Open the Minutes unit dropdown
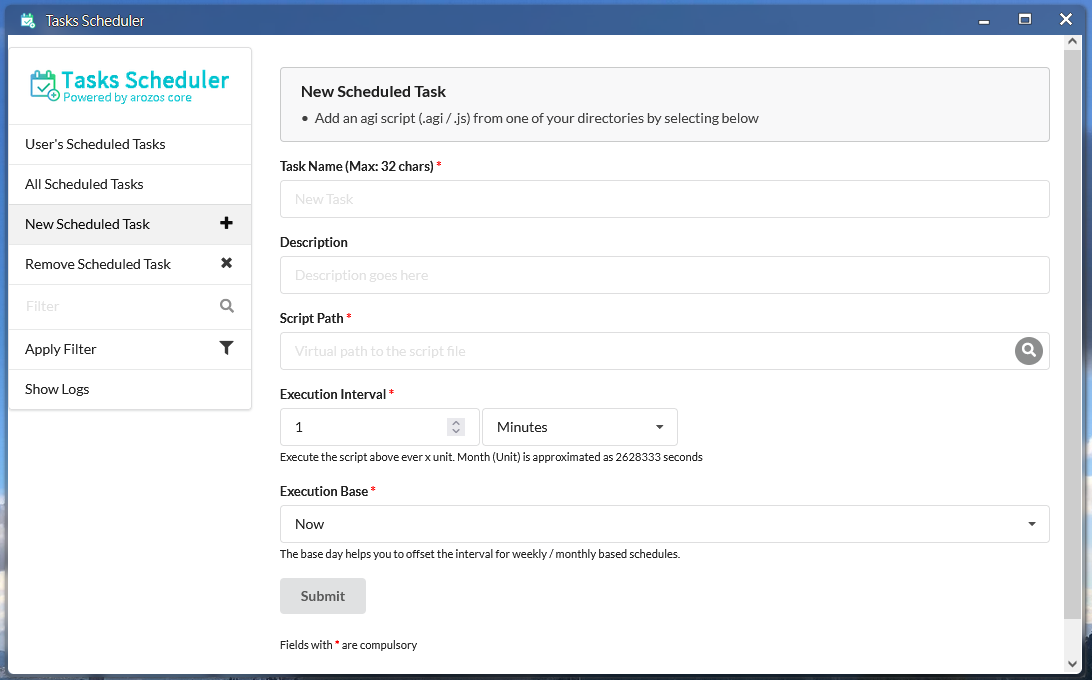This screenshot has width=1092, height=680. pos(579,427)
